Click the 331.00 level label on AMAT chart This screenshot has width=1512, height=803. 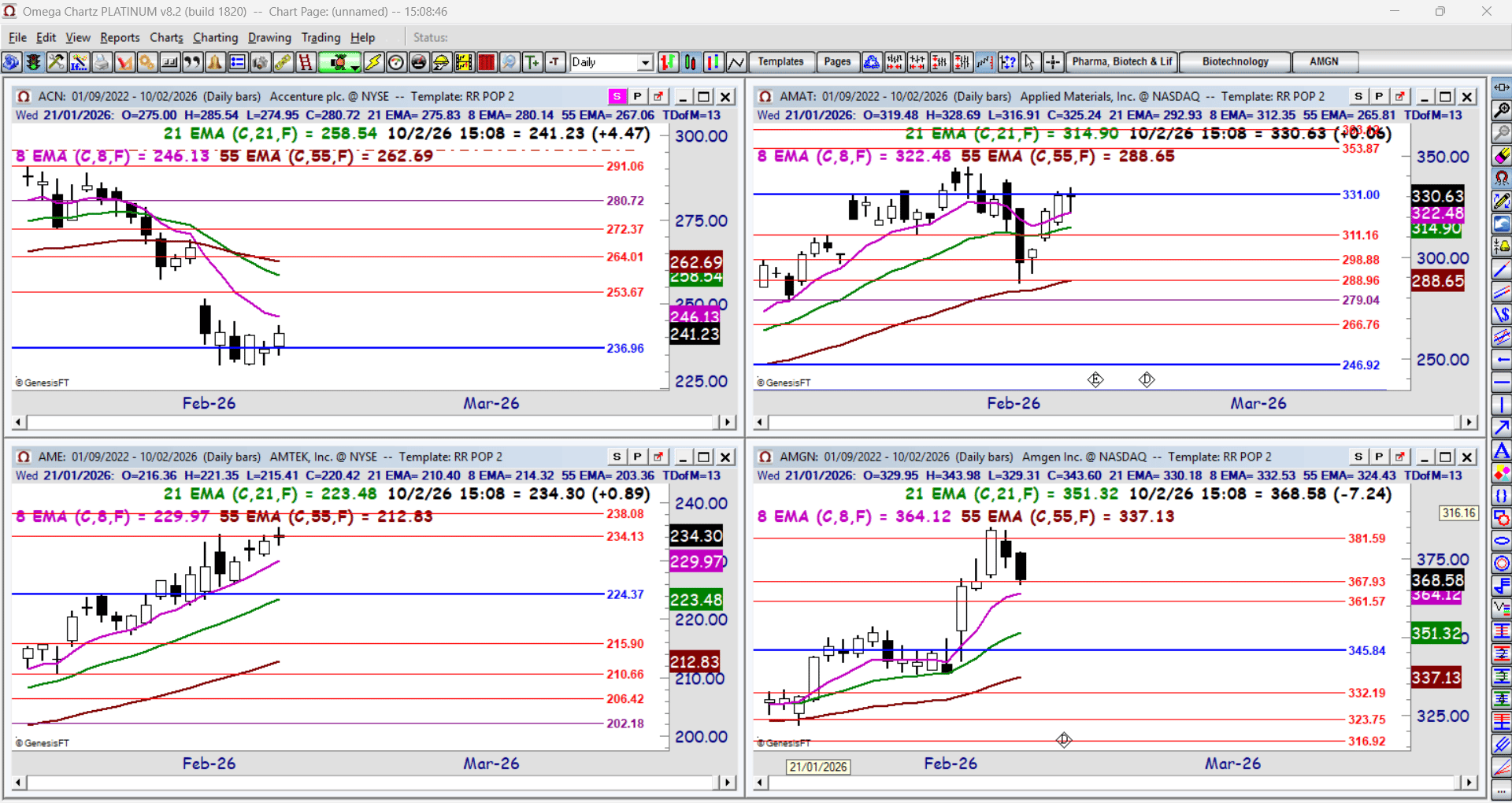click(x=1361, y=195)
